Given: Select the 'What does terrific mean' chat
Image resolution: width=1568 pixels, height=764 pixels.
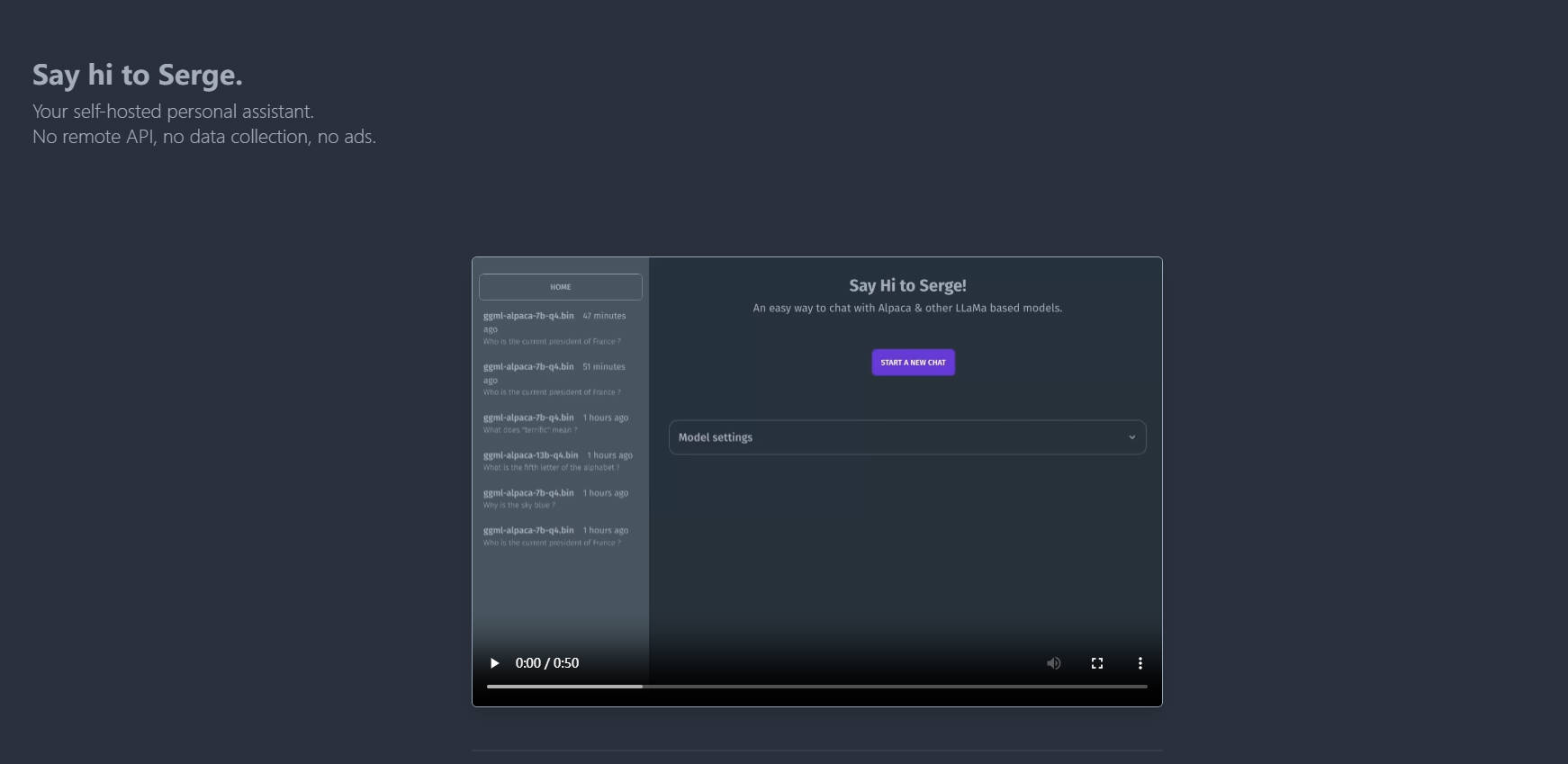Looking at the screenshot, I should (x=554, y=423).
